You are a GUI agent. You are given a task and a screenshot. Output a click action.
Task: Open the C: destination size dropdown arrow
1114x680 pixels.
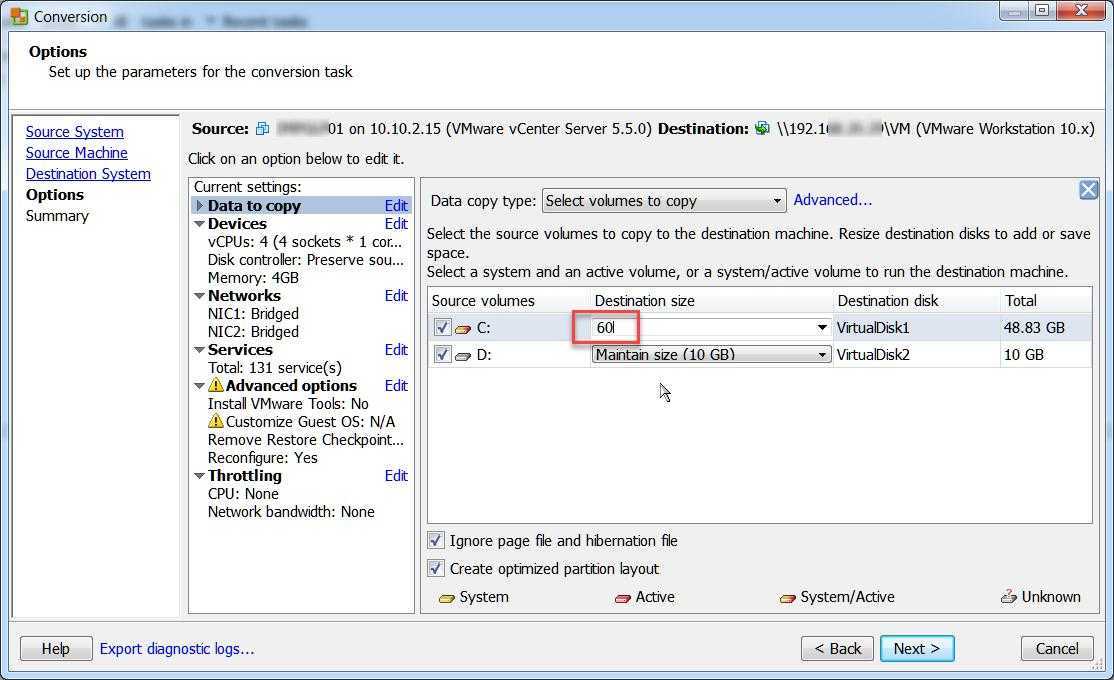(822, 328)
